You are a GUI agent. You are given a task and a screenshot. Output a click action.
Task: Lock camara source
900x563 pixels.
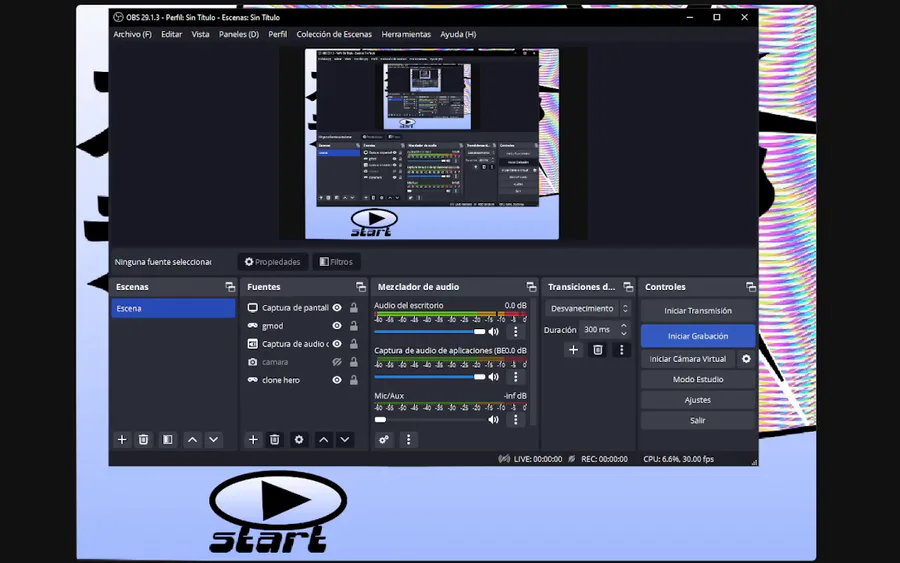354,362
